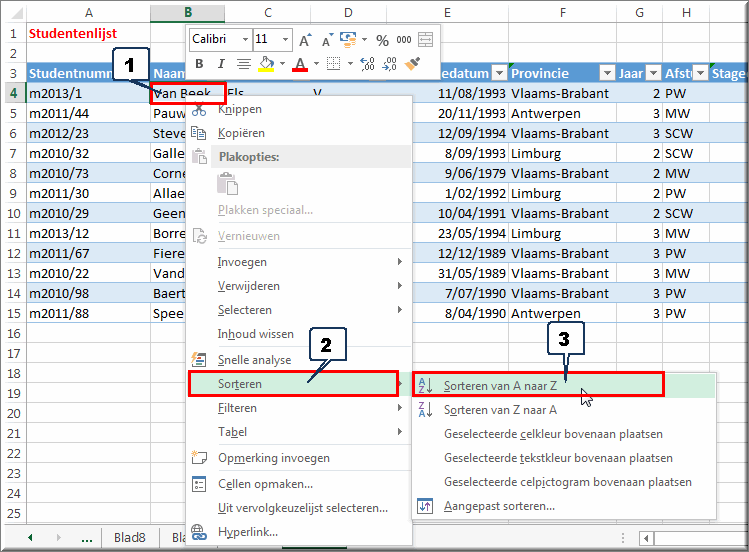
Task: Click Limburg cell in row 7
Action: 562,153
